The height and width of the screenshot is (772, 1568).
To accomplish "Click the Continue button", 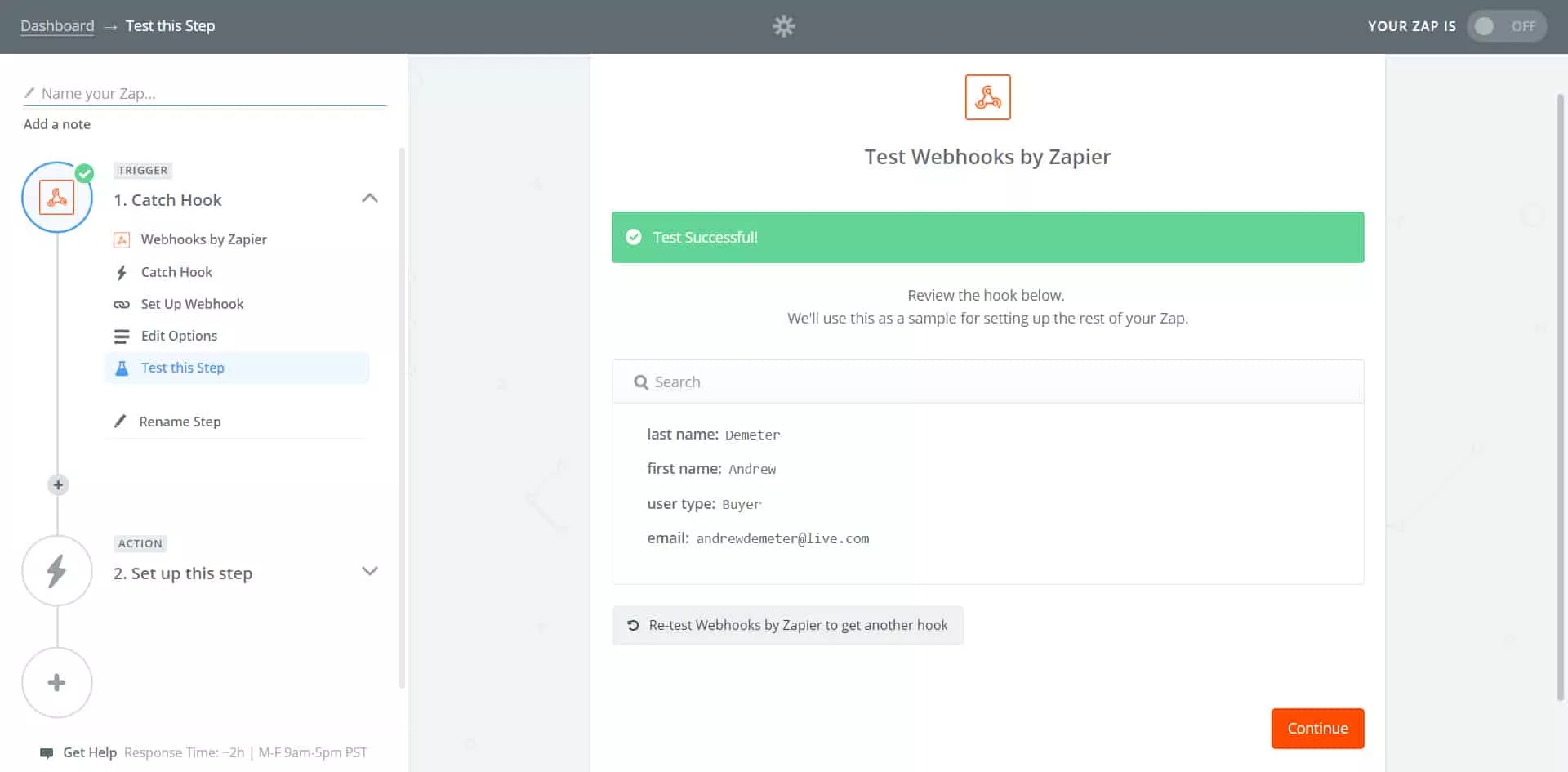I will [1317, 728].
